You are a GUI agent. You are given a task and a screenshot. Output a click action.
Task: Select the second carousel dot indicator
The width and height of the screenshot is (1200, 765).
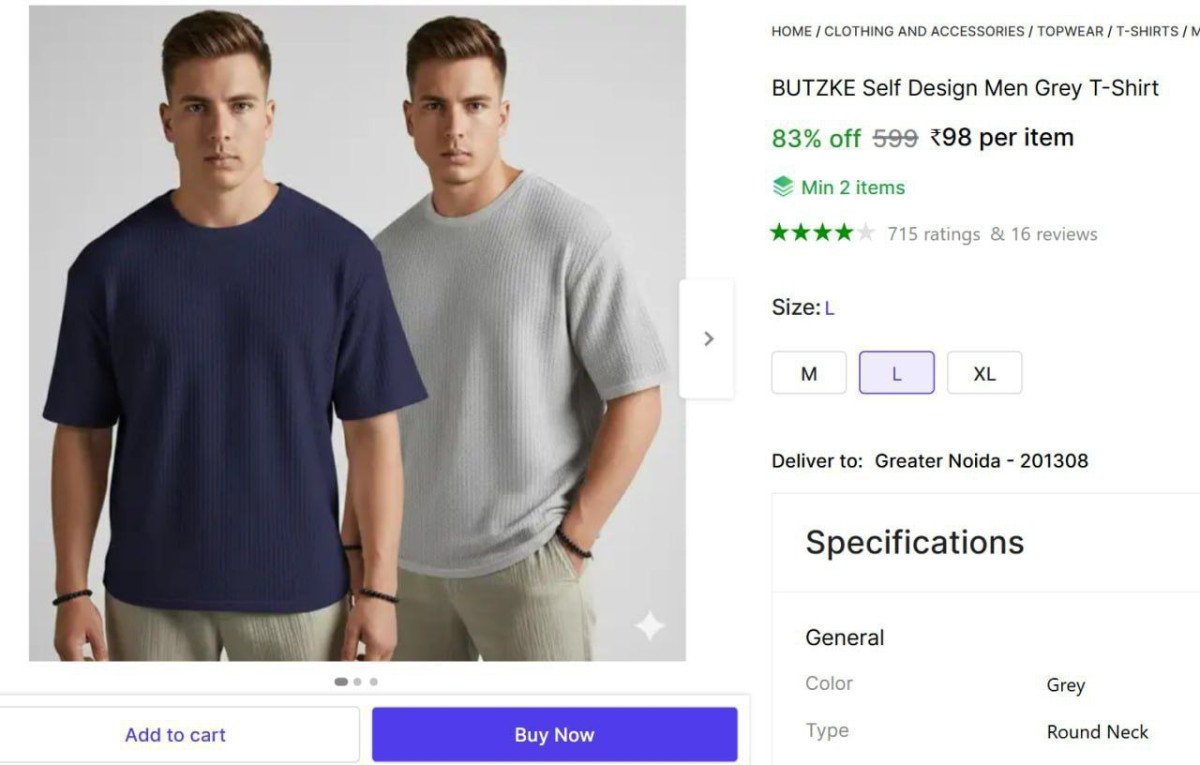(358, 682)
